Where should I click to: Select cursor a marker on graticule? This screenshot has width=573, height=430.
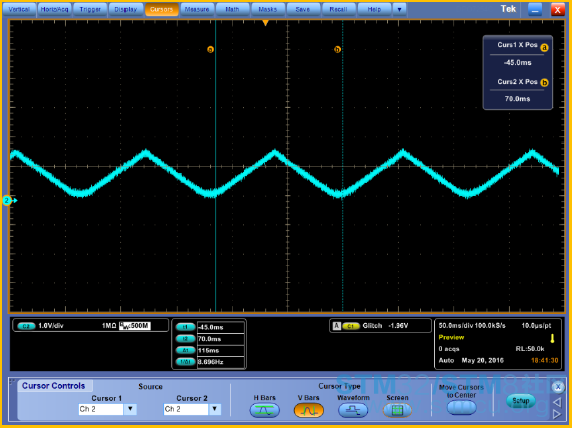pos(210,49)
